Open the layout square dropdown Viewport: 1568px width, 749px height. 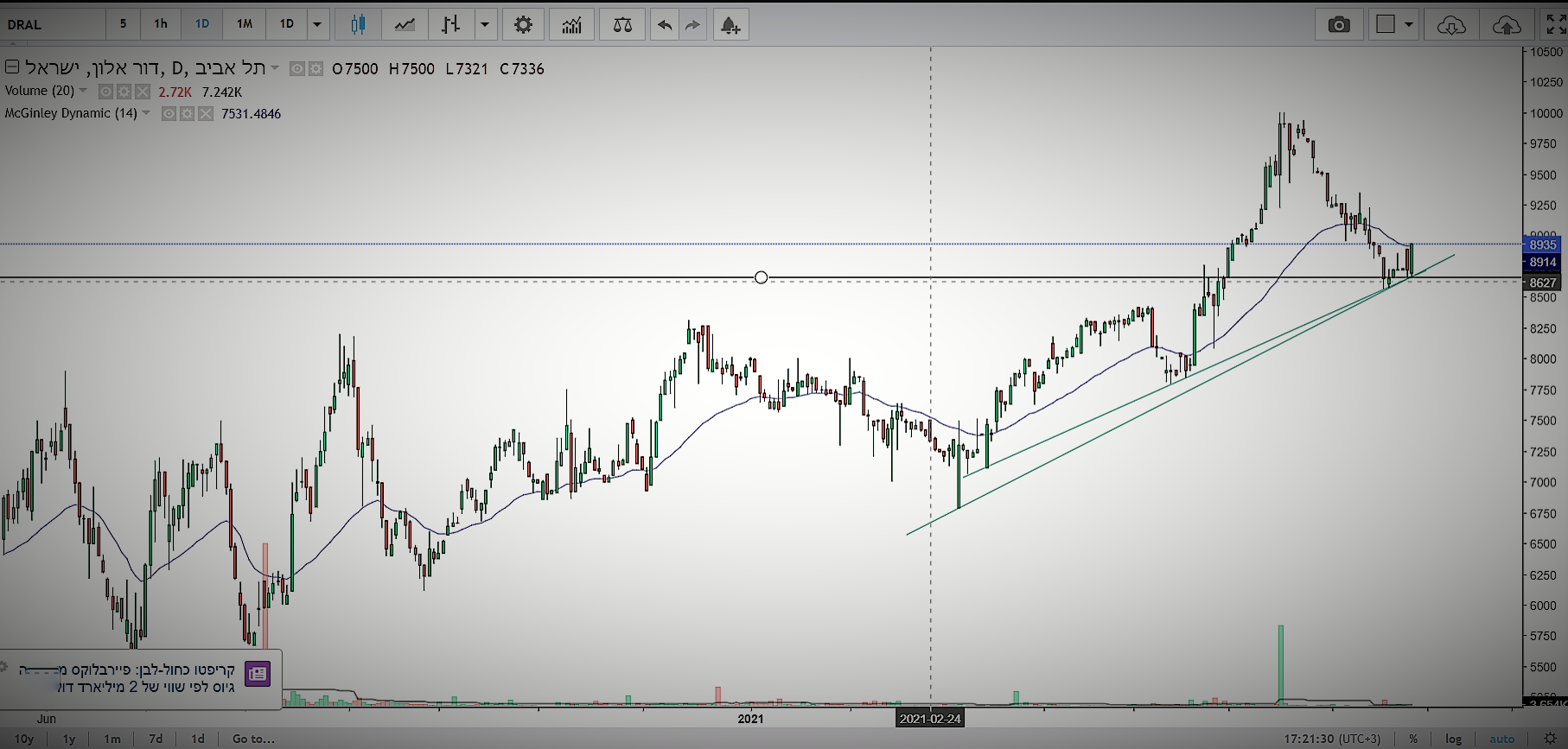(x=1395, y=24)
